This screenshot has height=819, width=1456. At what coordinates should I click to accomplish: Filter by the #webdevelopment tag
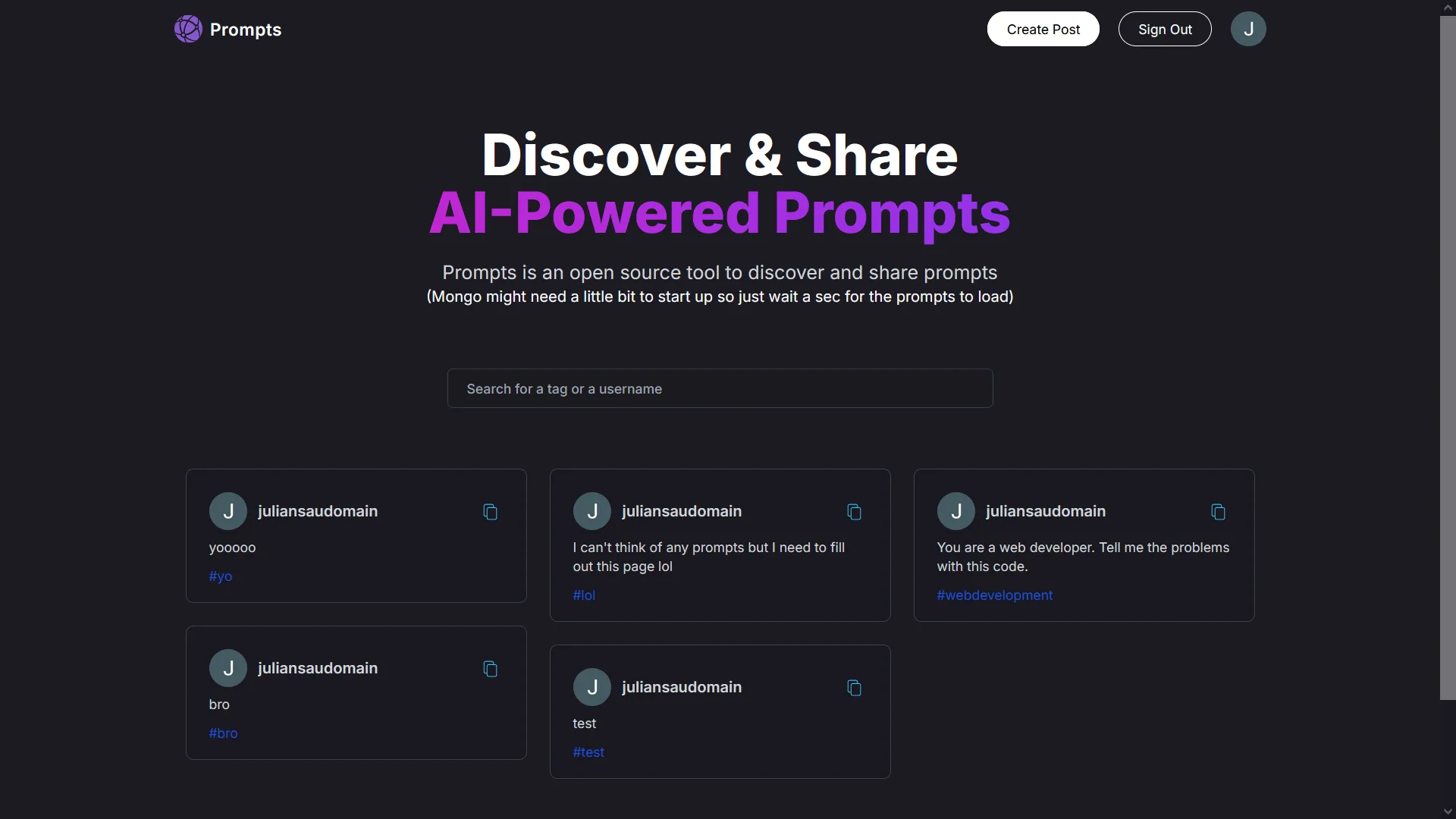coord(994,595)
